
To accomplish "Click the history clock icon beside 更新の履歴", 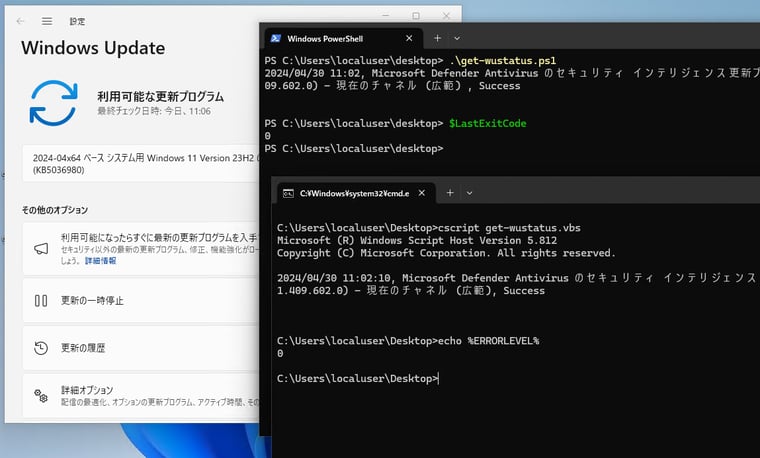I will point(41,348).
